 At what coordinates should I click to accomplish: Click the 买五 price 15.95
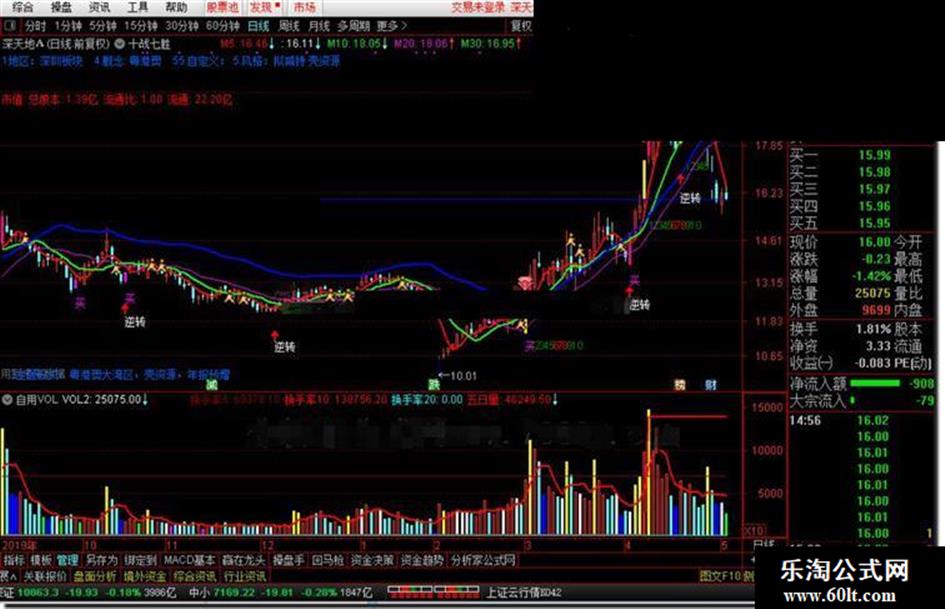[874, 223]
